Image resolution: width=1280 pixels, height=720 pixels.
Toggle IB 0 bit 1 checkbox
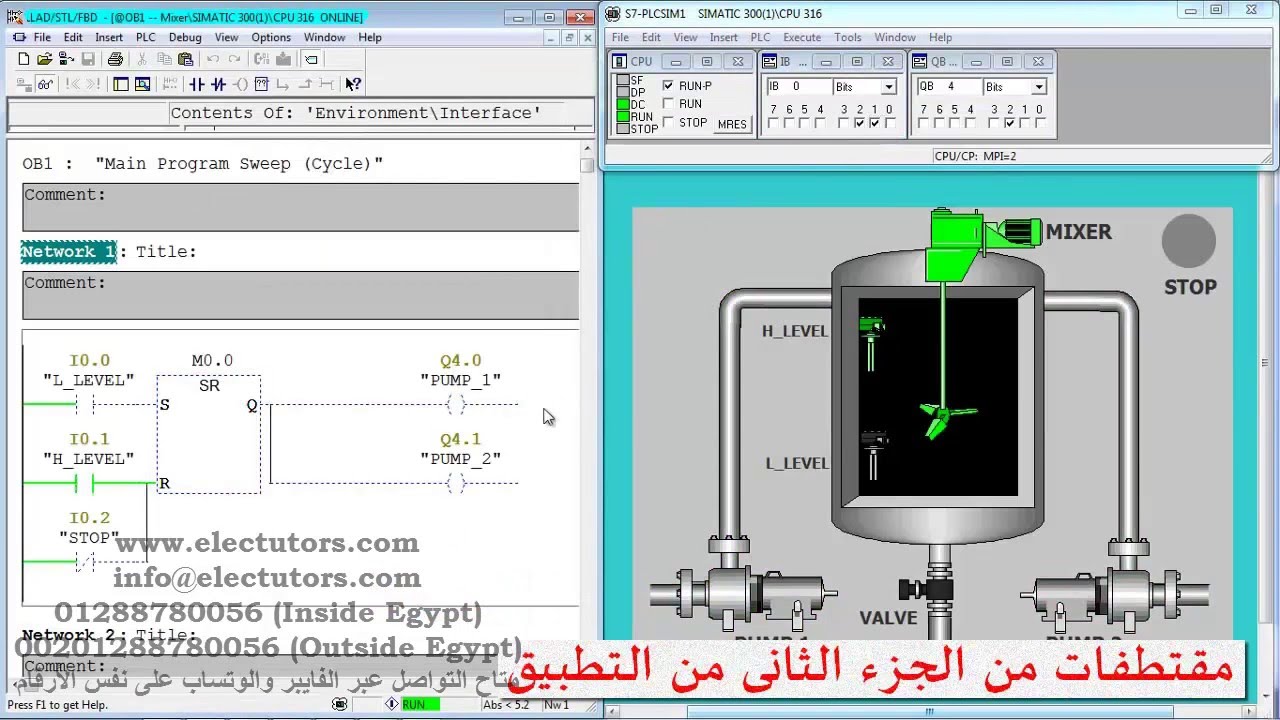874,123
